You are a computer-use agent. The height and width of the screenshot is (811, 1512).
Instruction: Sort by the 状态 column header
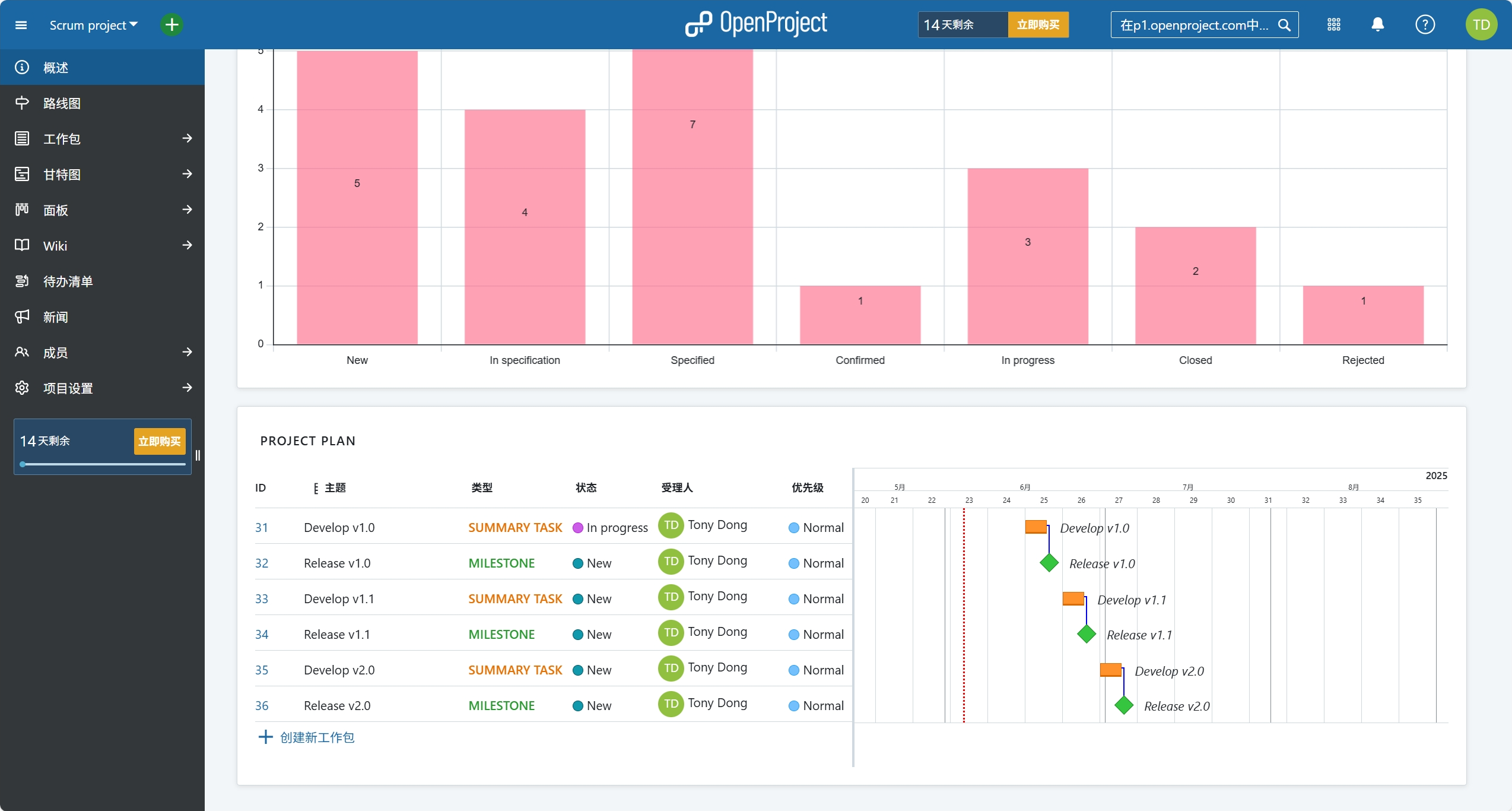pos(586,488)
